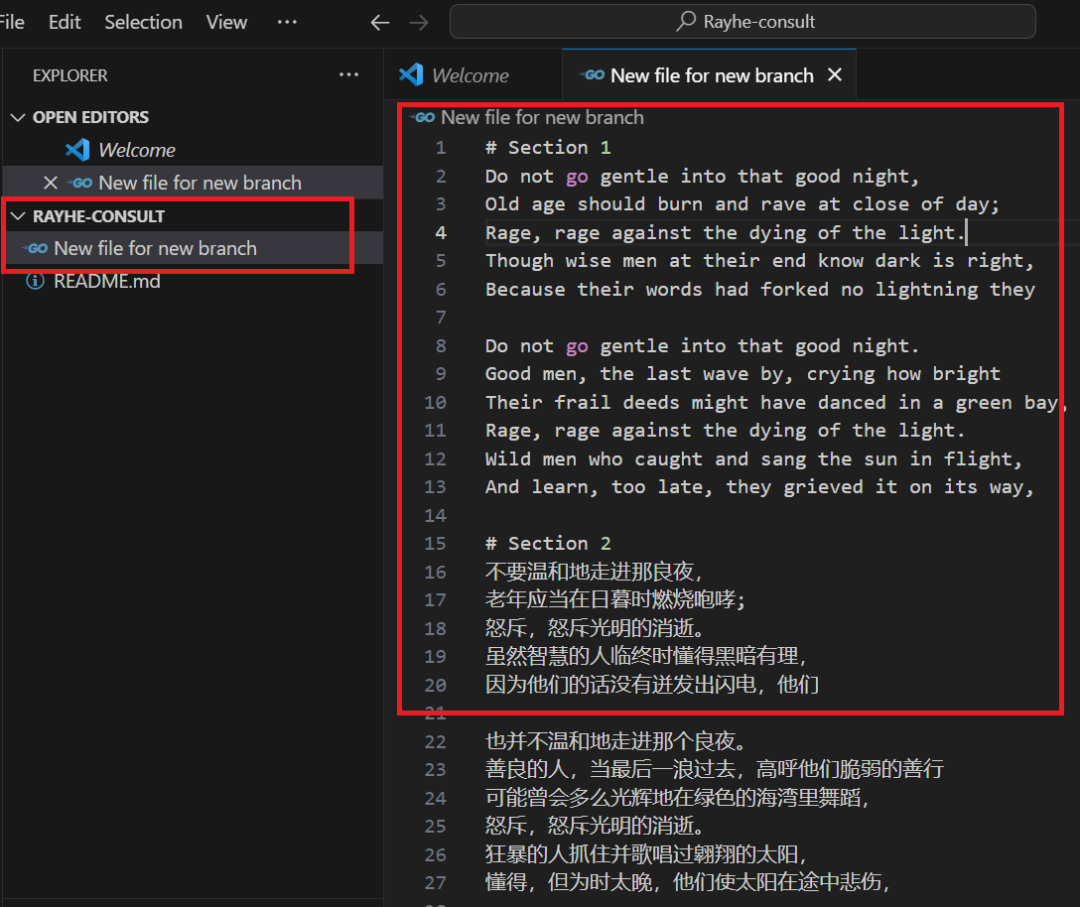Click line 27 '懂得,但为时太晚'
The height and width of the screenshot is (907, 1080).
[x=689, y=882]
